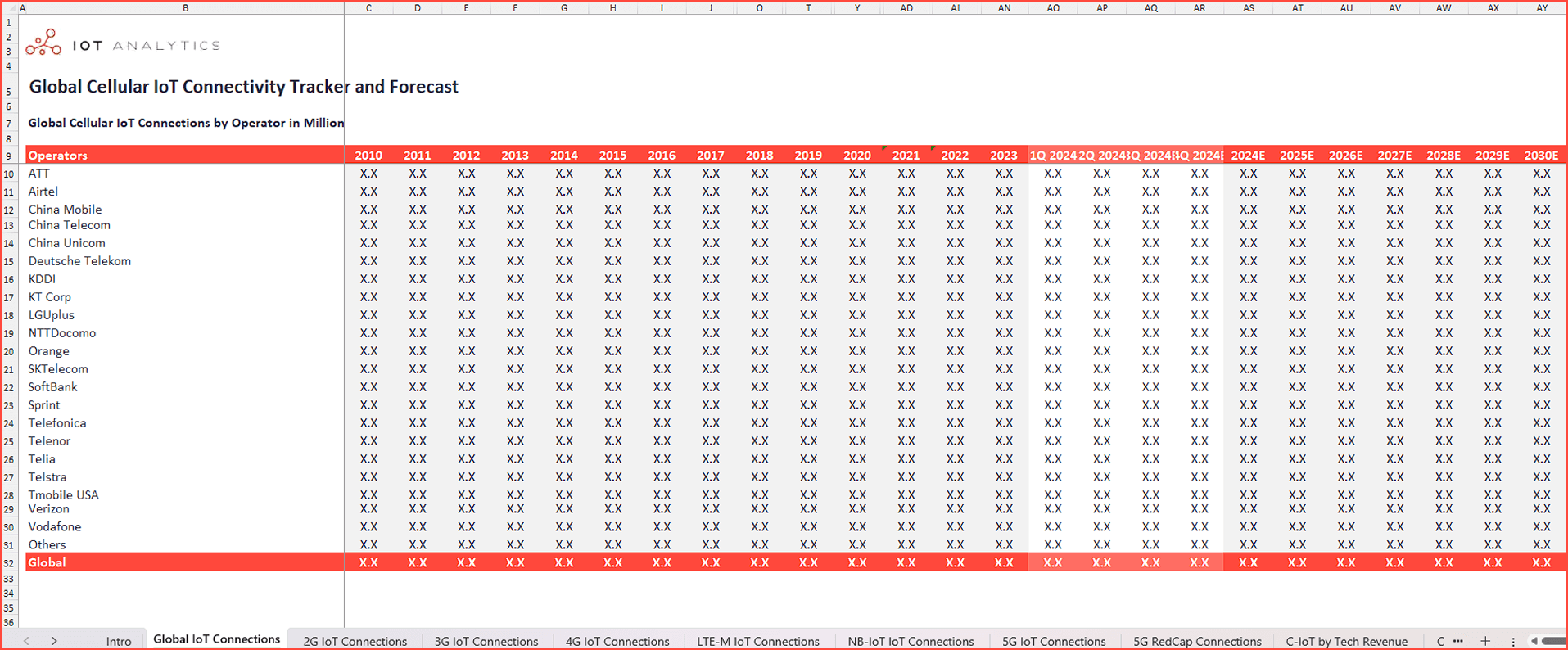The image size is (1568, 650).
Task: Show more hidden sheets via ellipsis
Action: click(x=1458, y=641)
